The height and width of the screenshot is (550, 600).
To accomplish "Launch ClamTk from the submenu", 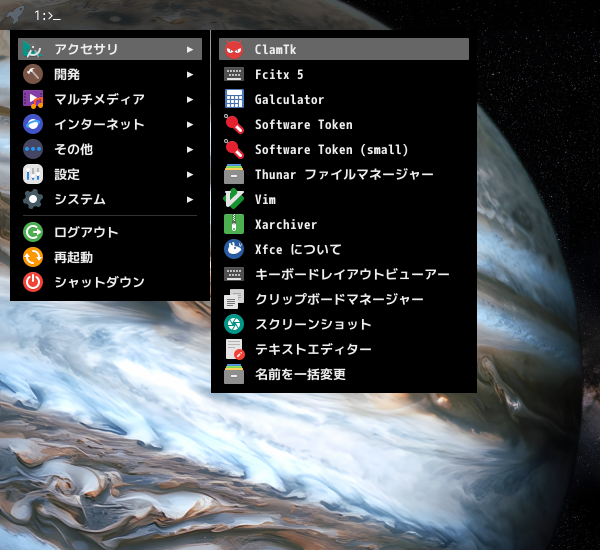I will [x=344, y=49].
